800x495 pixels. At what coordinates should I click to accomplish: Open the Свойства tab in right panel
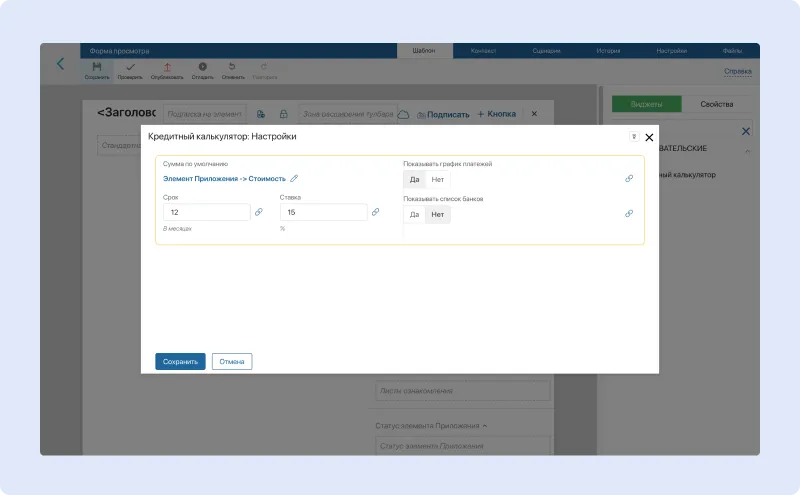click(717, 104)
